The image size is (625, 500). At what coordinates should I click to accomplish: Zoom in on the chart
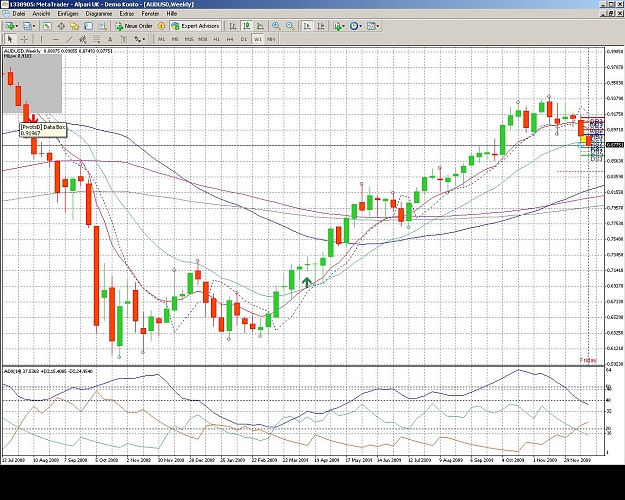point(276,26)
